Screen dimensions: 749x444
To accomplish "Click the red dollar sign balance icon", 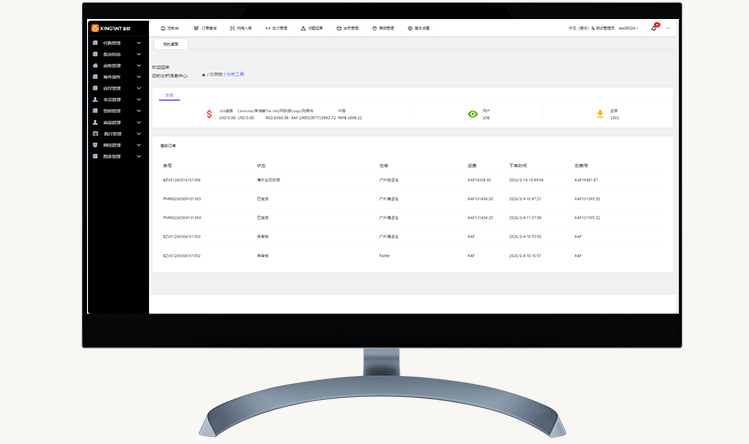I will (209, 114).
